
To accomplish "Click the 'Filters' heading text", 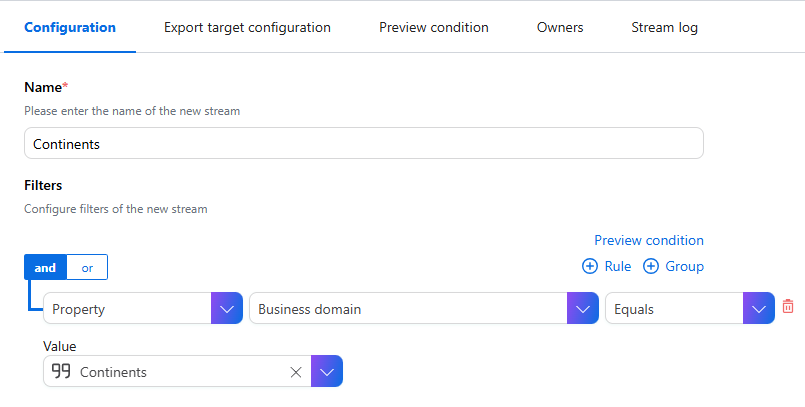I will 43,185.
